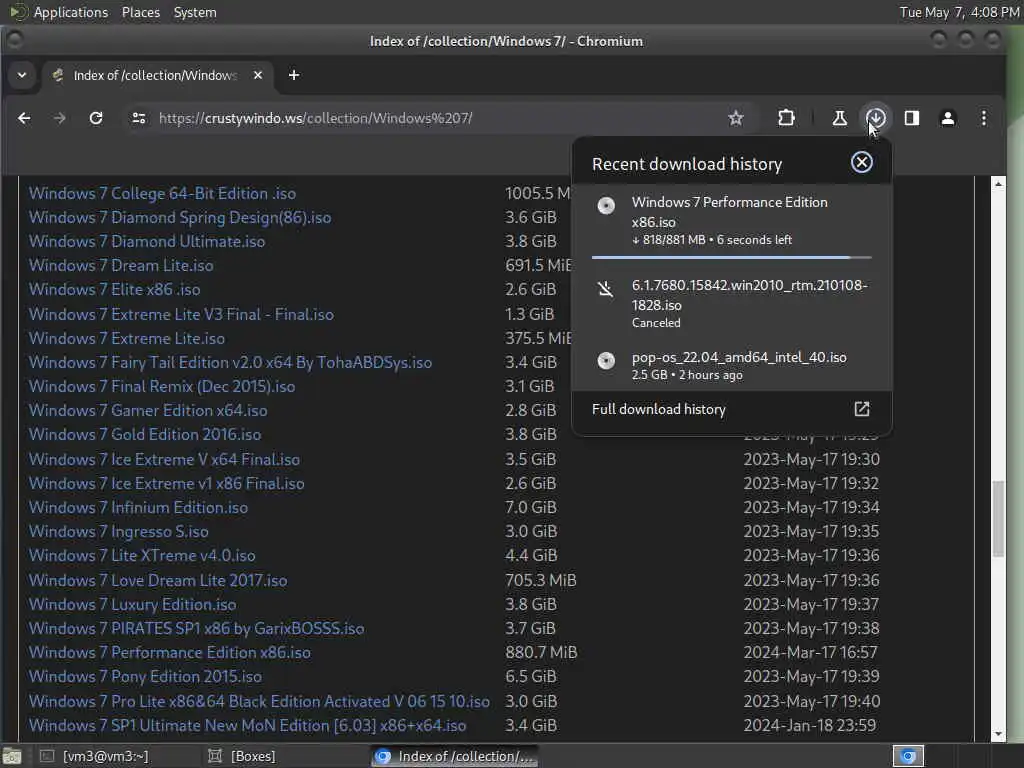The height and width of the screenshot is (768, 1024).
Task: Open Windows 7 College 64-Bit Edition .iso link
Action: coord(162,193)
